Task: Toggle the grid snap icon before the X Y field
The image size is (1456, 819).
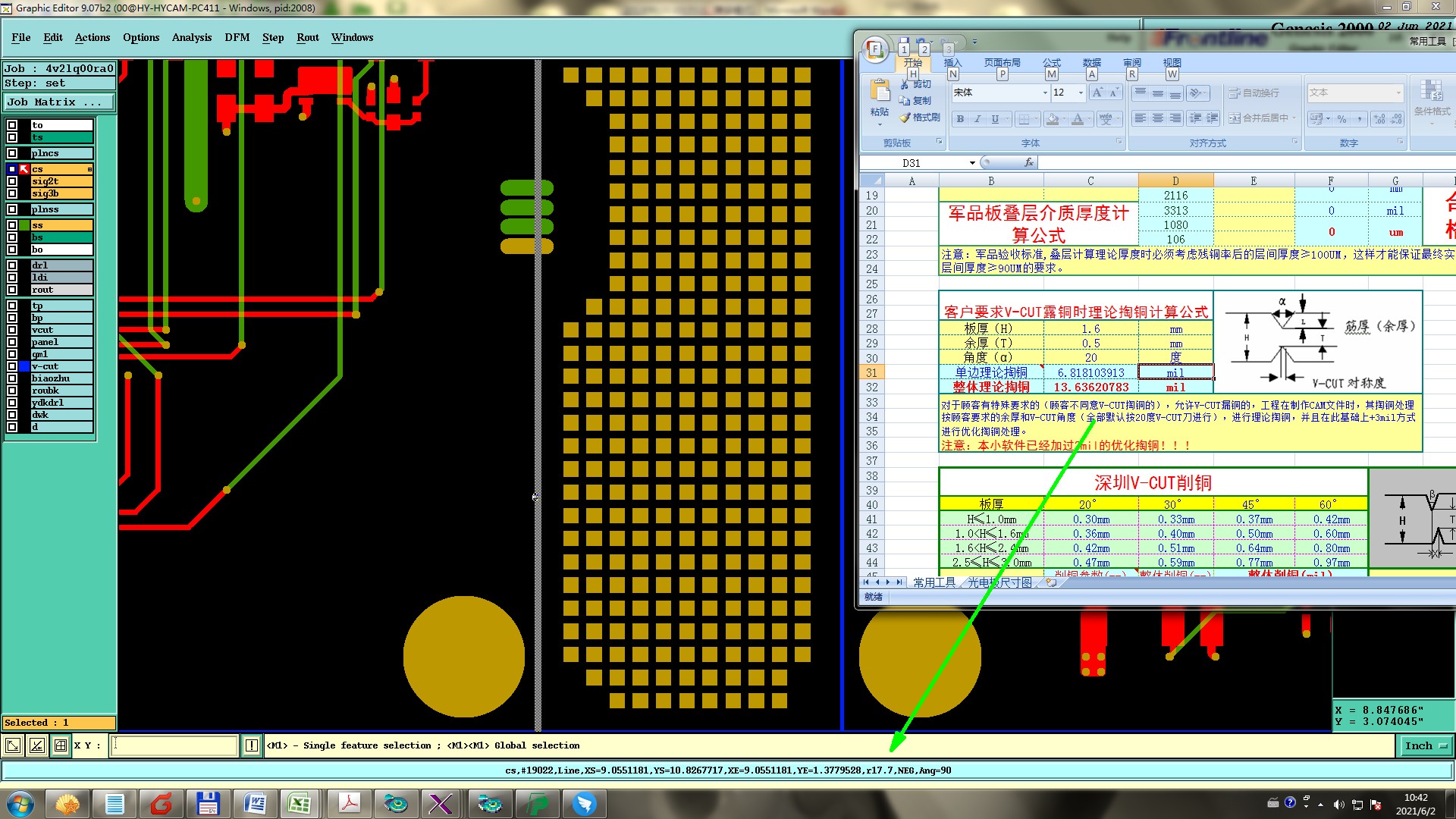Action: [61, 746]
